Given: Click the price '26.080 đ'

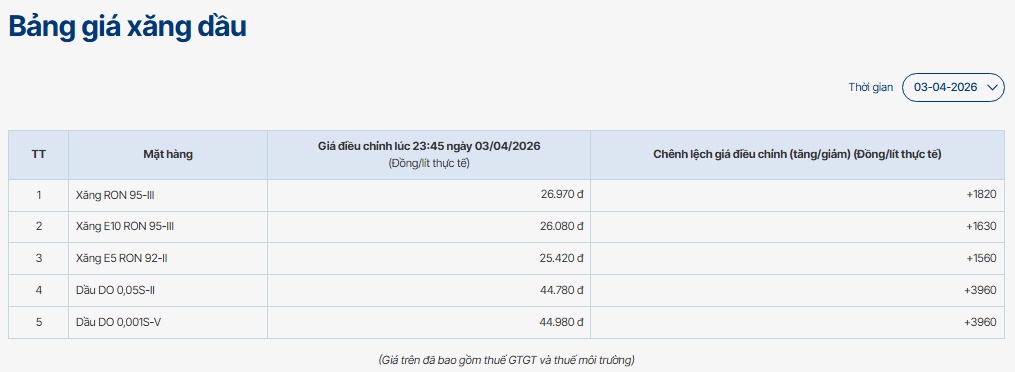Looking at the screenshot, I should [562, 226].
